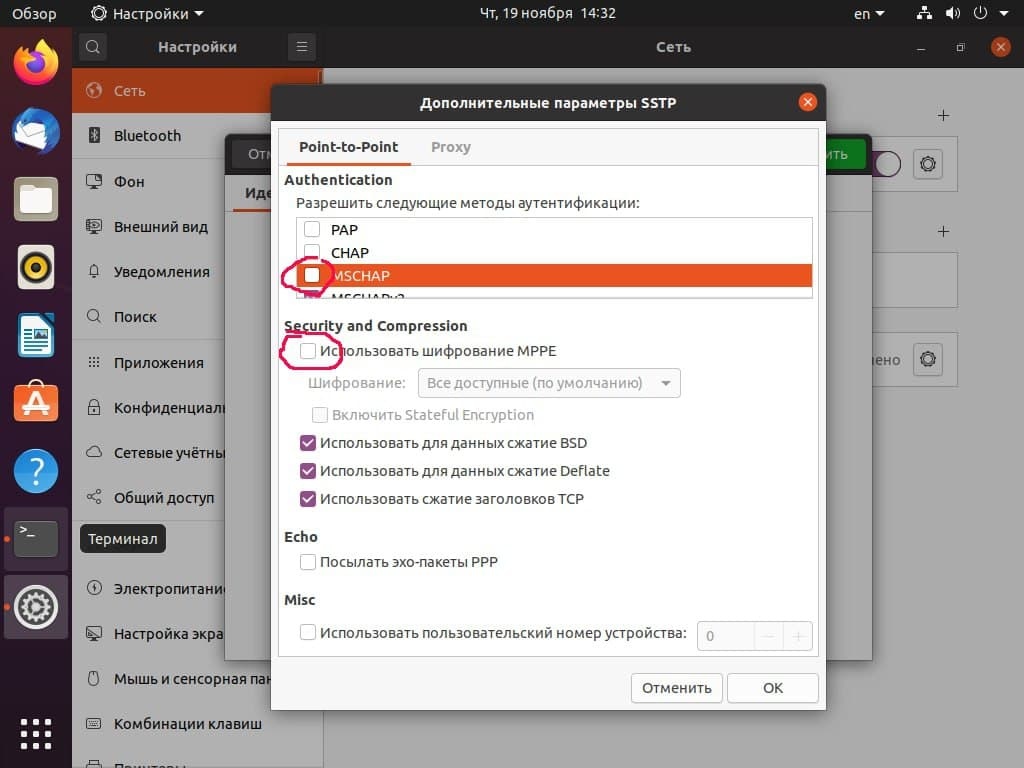Viewport: 1024px width, 768px height.
Task: Click the Отменить cancel button
Action: point(677,688)
